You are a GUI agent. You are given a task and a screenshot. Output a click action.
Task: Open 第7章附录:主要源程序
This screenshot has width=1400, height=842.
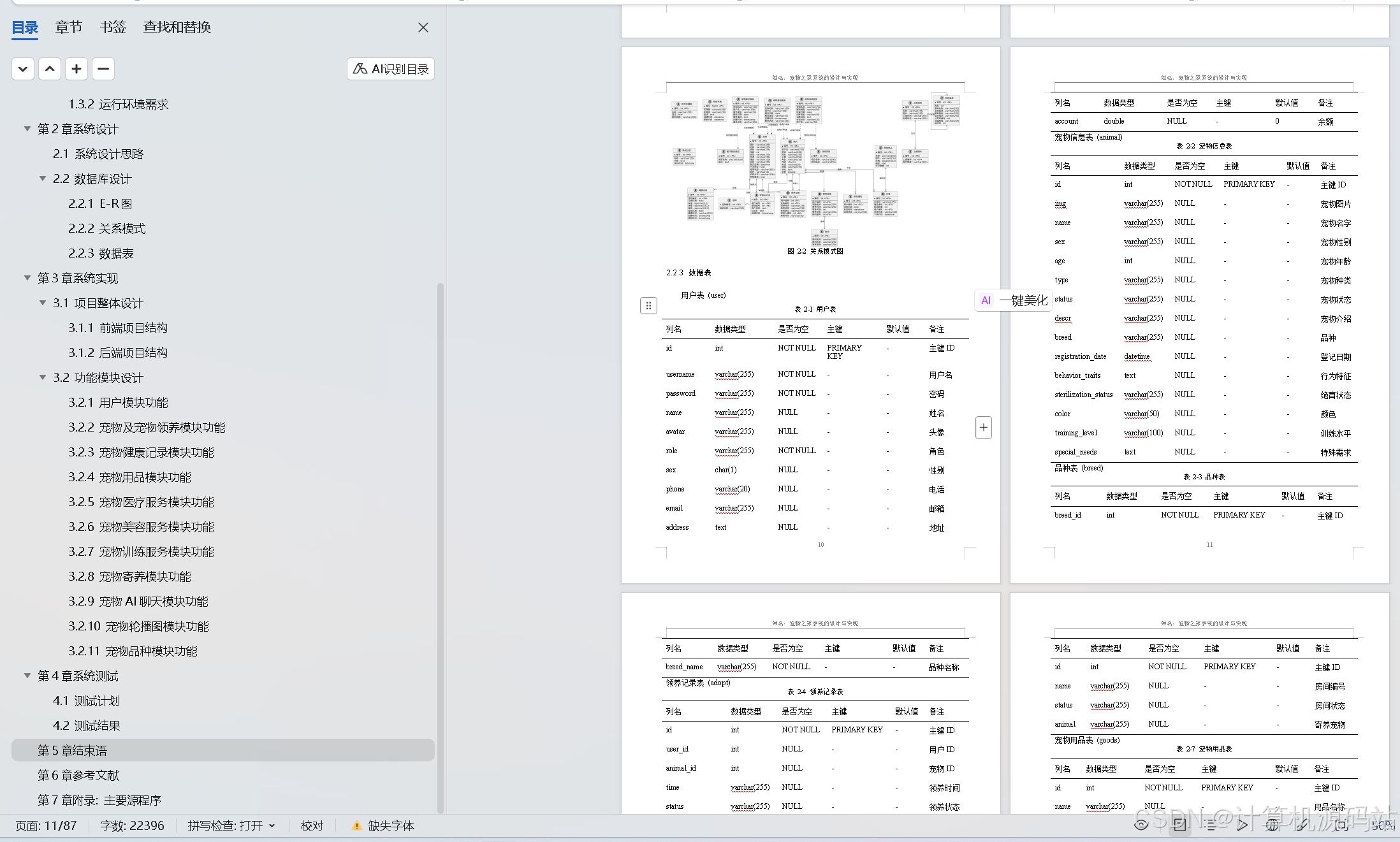[x=99, y=800]
